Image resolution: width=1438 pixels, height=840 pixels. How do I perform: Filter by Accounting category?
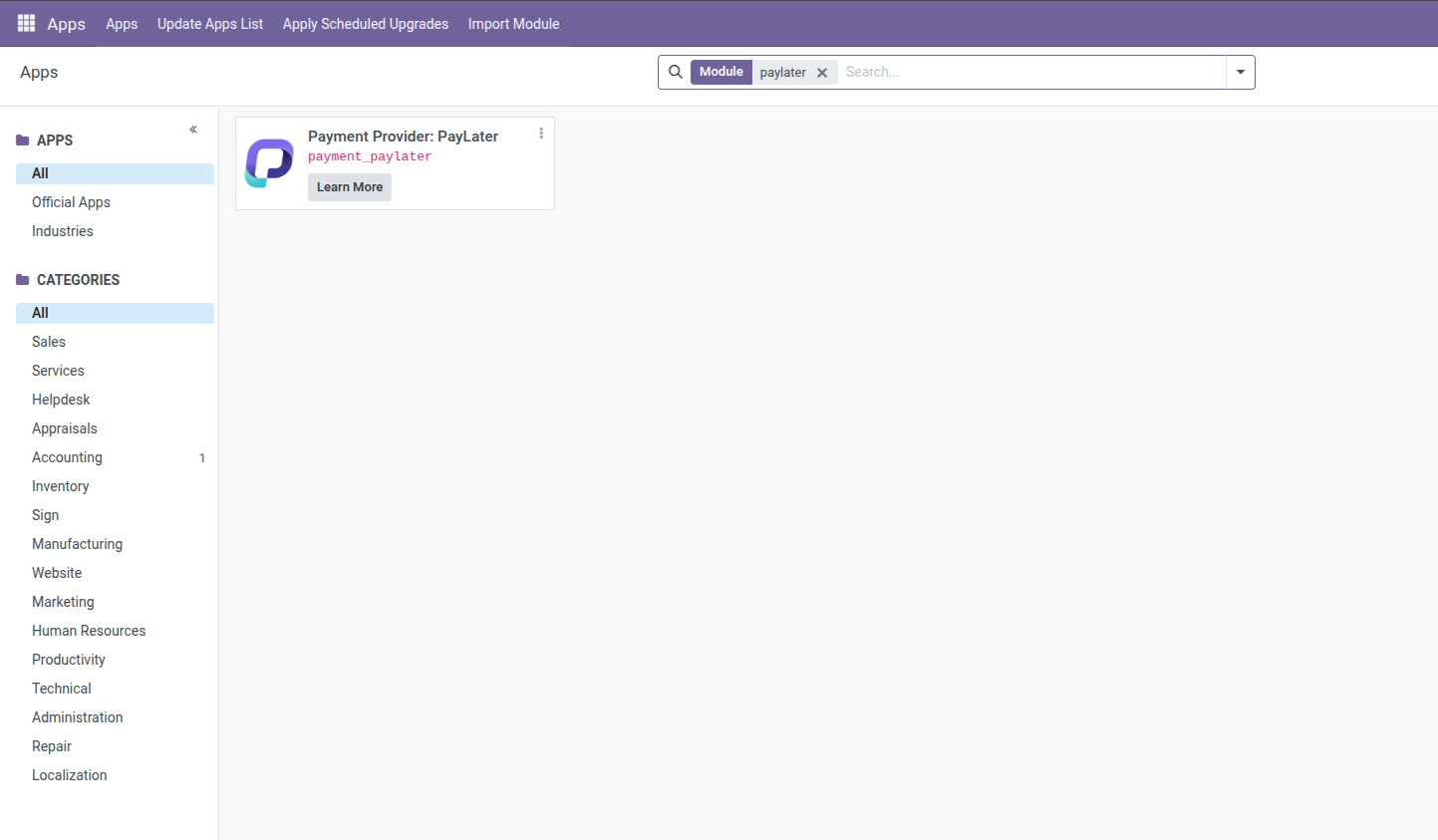point(115,457)
